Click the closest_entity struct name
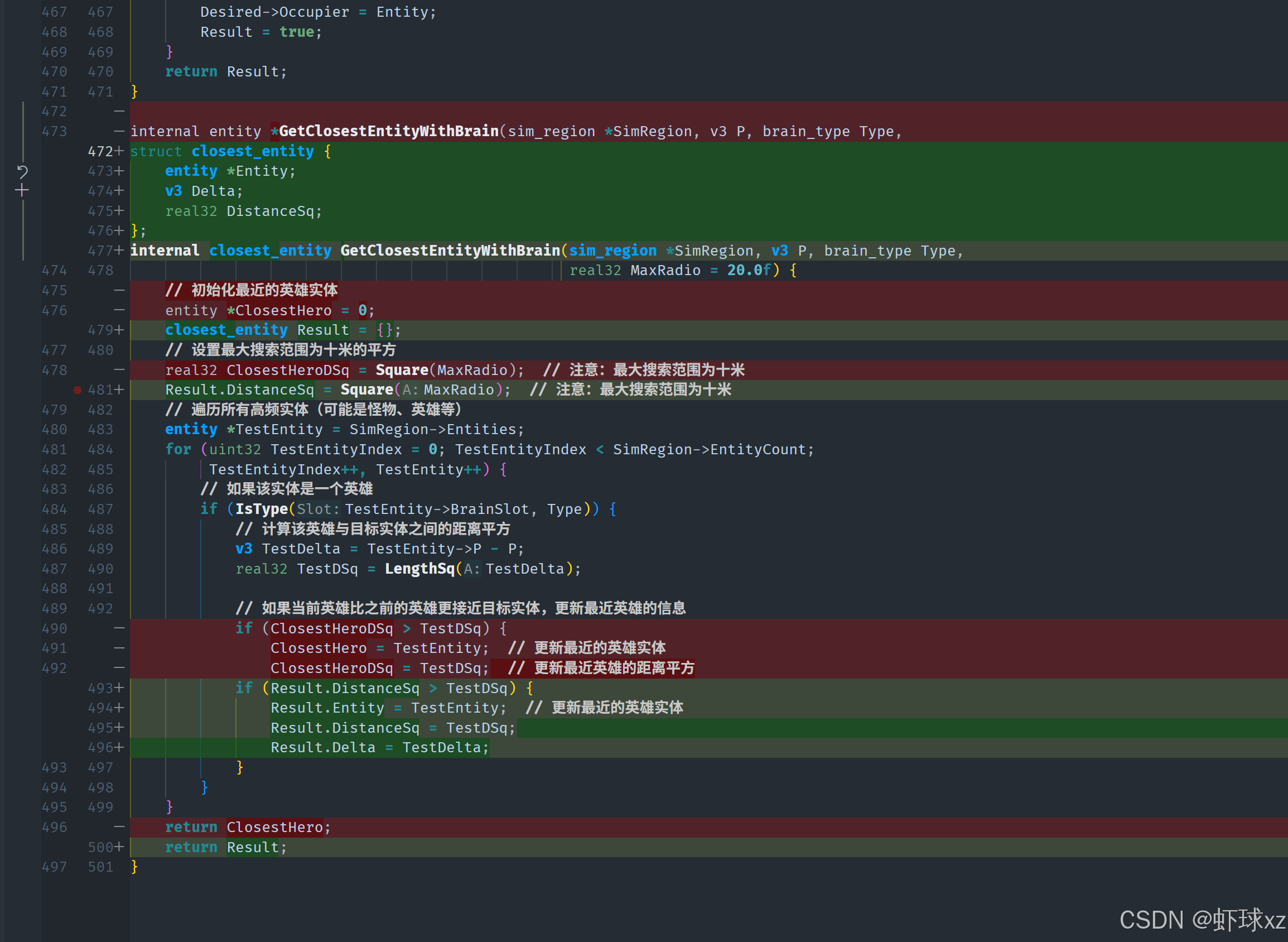Image resolution: width=1288 pixels, height=942 pixels. (x=253, y=151)
